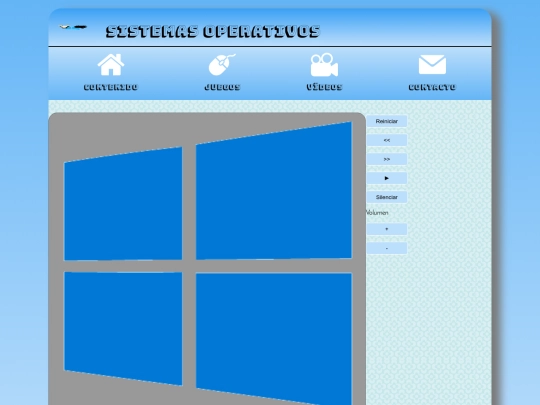The height and width of the screenshot is (405, 540).
Task: Open the Juegos mouse icon
Action: [222, 64]
